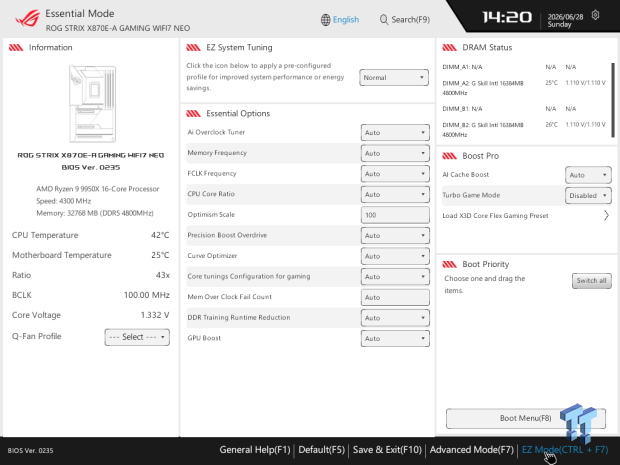Open the Q-Fan Profile Select dropdown
This screenshot has width=620, height=465.
(x=137, y=337)
